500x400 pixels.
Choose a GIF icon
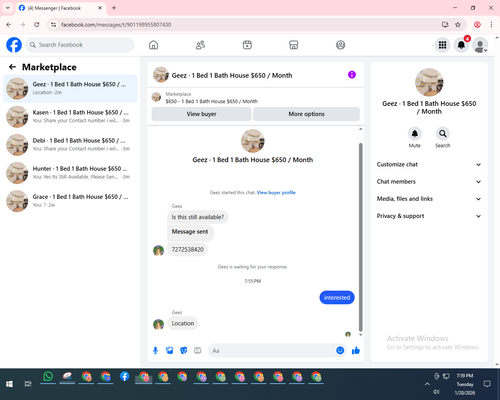(198, 350)
